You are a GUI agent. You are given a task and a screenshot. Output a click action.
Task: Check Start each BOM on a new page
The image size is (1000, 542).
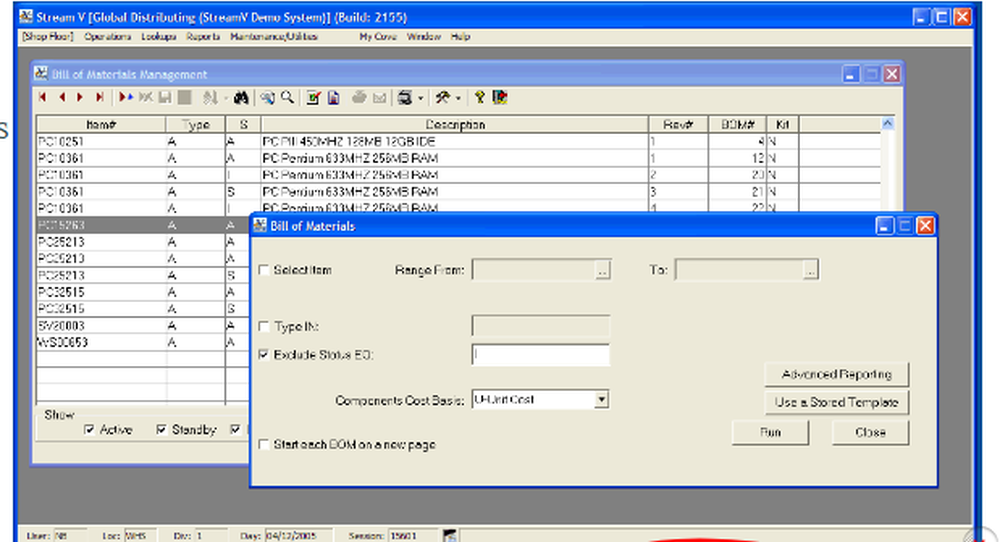tap(263, 444)
